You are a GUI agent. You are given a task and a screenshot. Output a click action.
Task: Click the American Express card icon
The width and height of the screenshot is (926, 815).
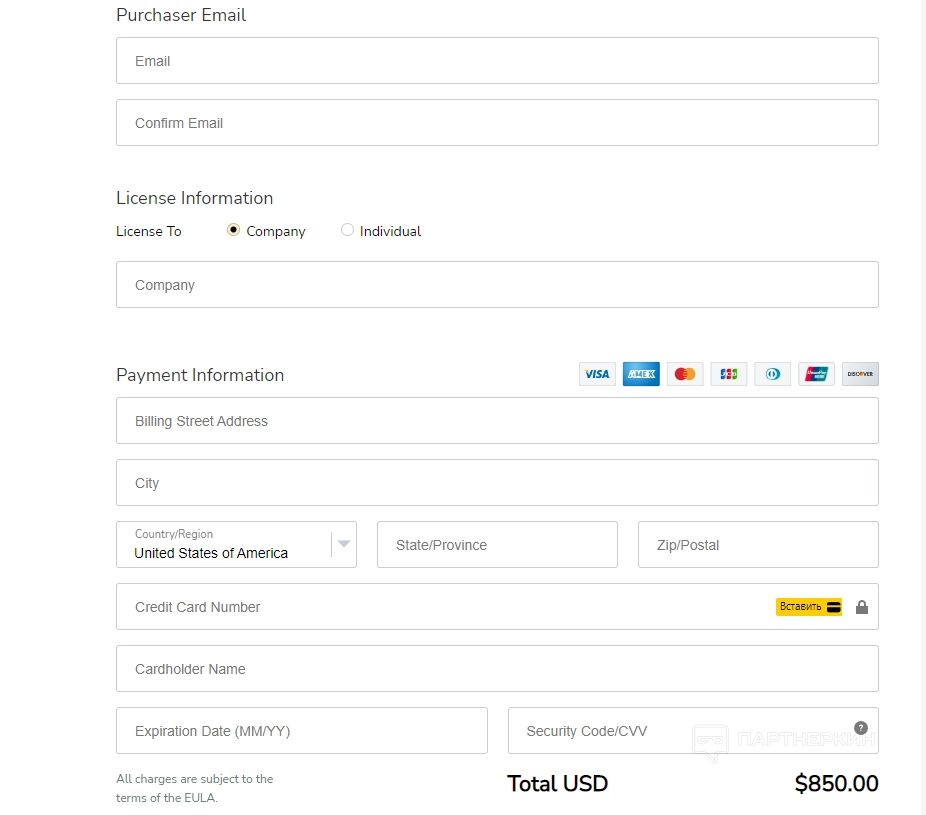pos(641,374)
